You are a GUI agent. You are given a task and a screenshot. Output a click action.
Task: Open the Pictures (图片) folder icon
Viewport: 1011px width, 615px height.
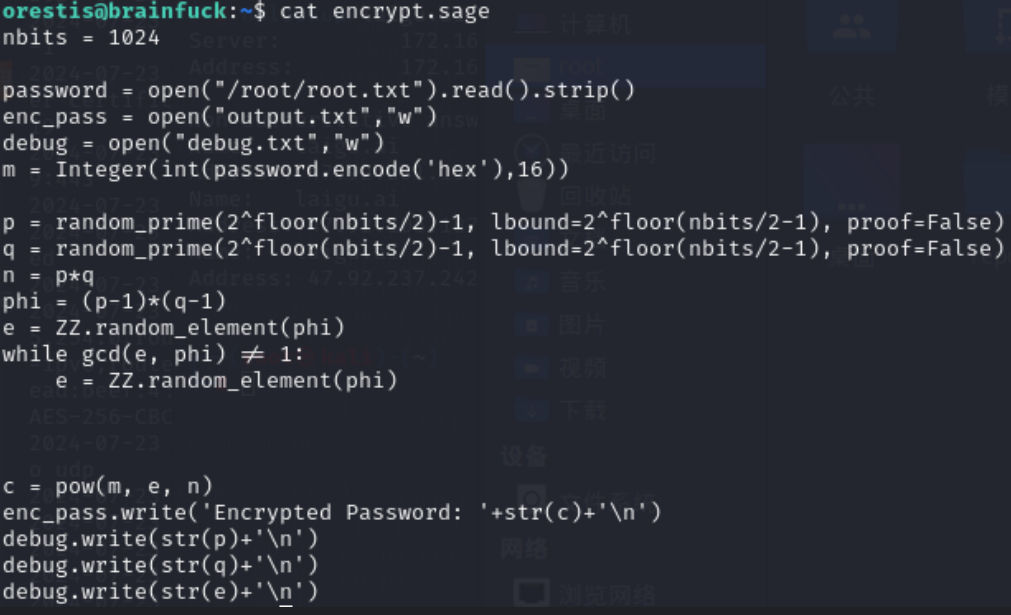(533, 324)
